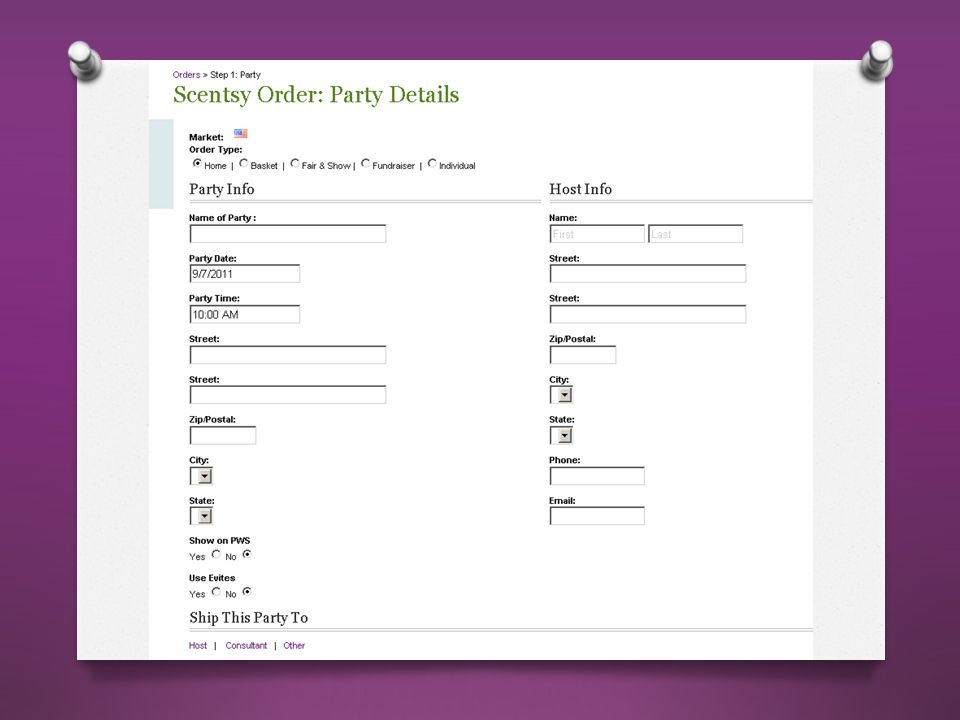Screen dimensions: 960x720
Task: Click the Party Info Zip/Postal field
Action: coord(223,435)
